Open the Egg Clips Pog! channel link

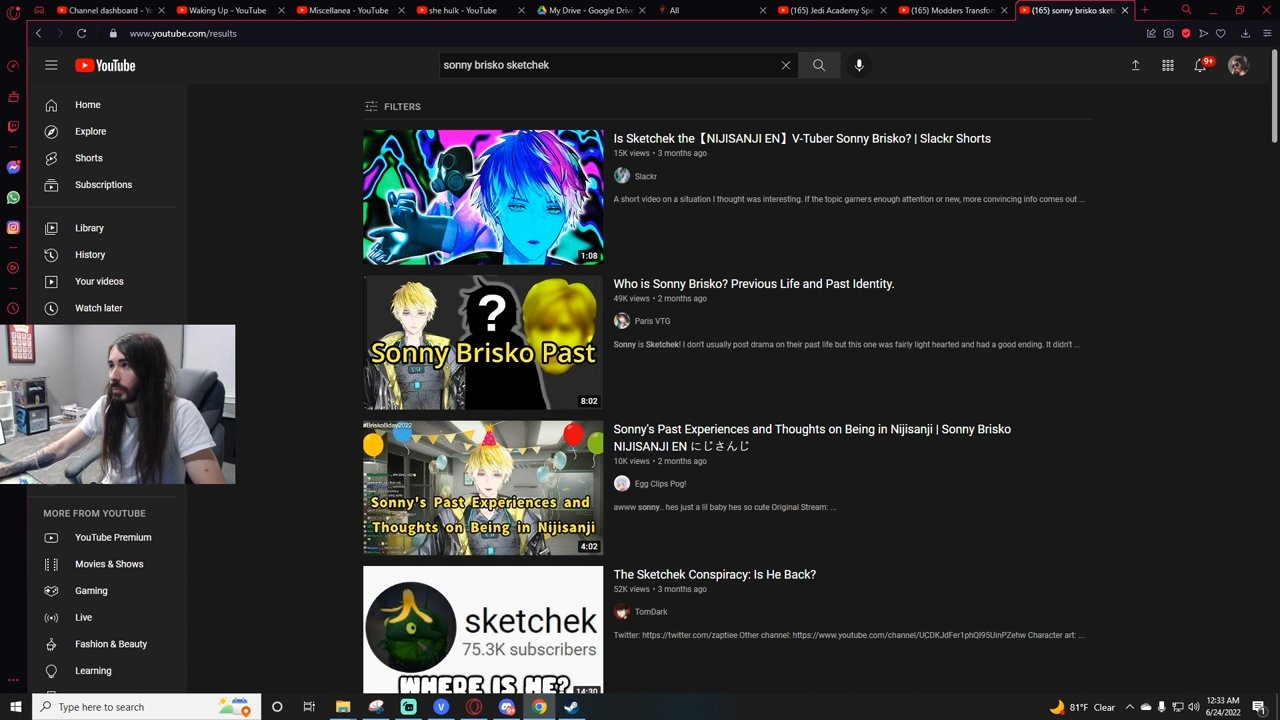(x=660, y=484)
